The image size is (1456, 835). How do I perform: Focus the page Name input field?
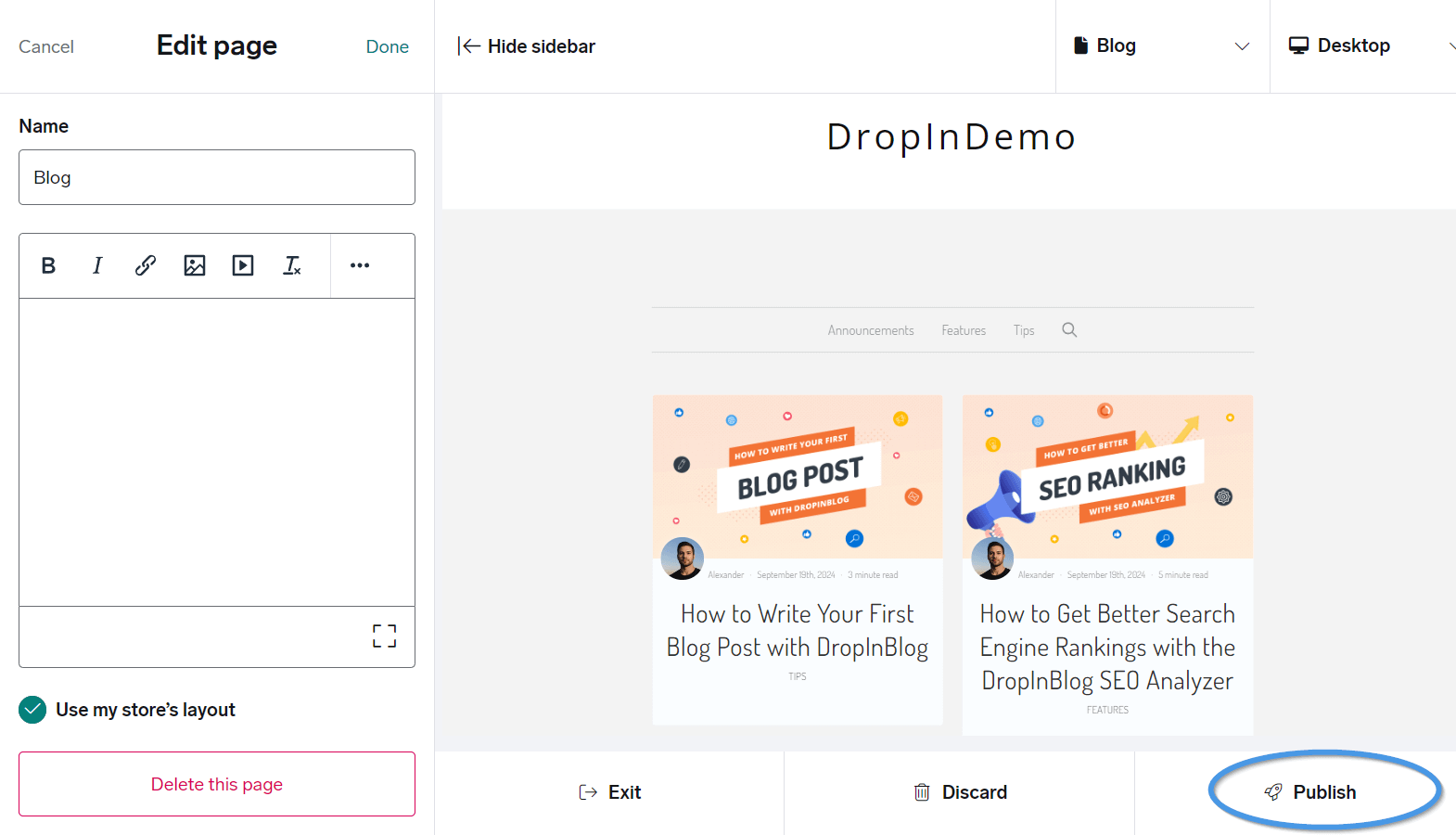[x=217, y=177]
